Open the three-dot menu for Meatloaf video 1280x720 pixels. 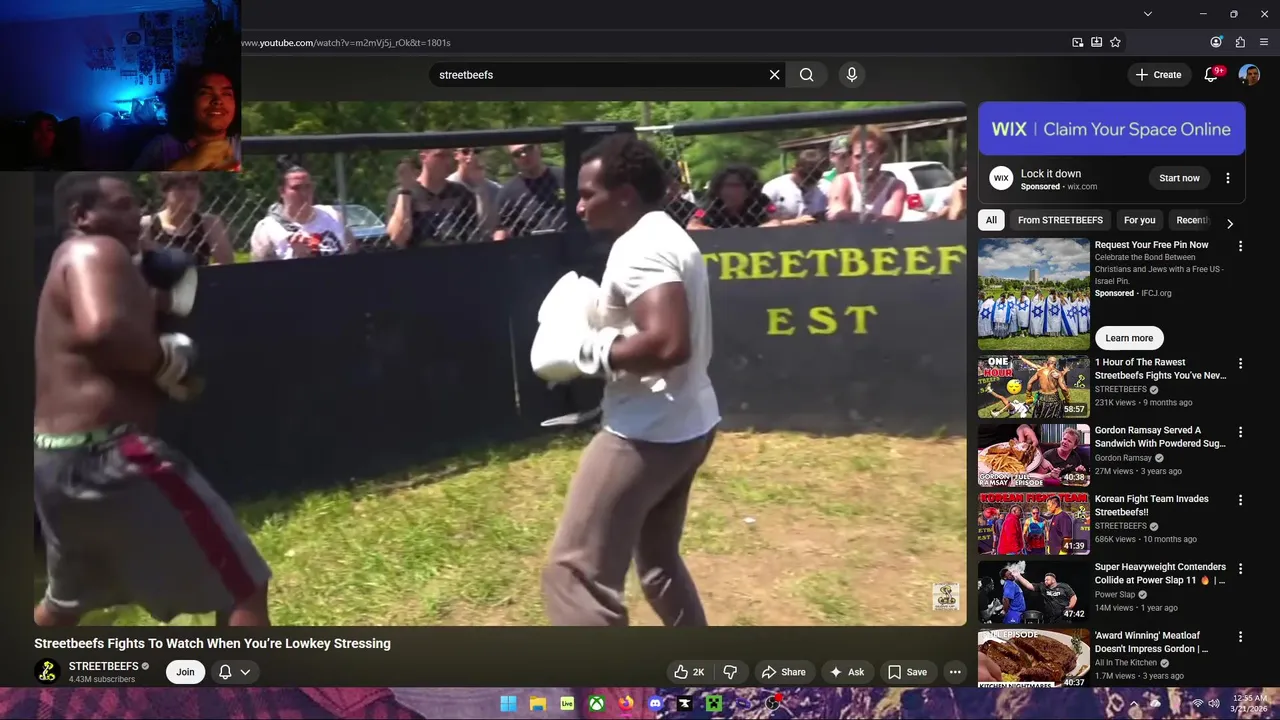pyautogui.click(x=1241, y=637)
